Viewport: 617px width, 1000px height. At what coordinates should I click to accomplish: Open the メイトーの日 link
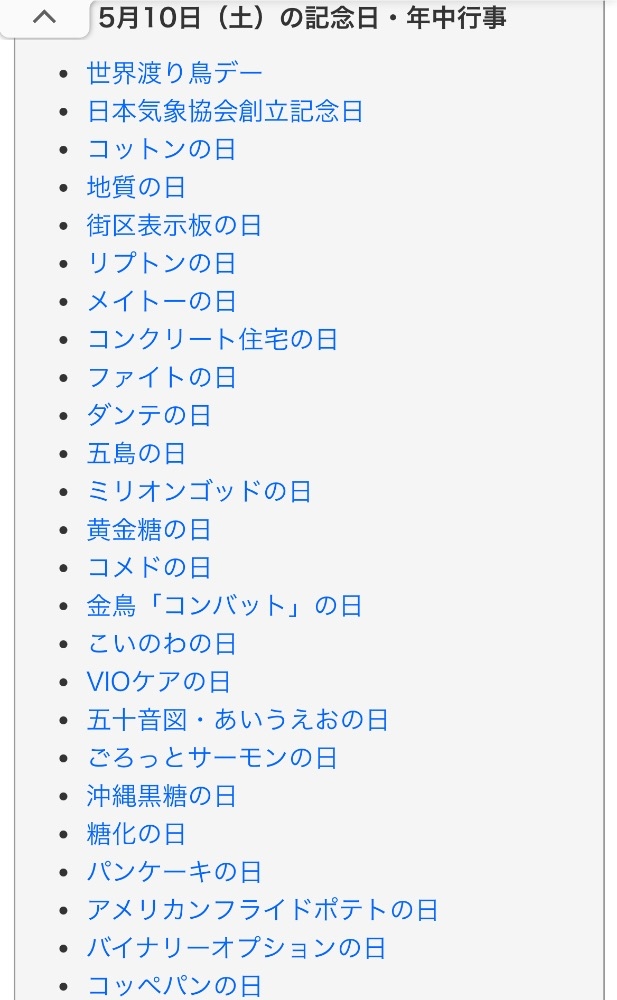pyautogui.click(x=161, y=301)
